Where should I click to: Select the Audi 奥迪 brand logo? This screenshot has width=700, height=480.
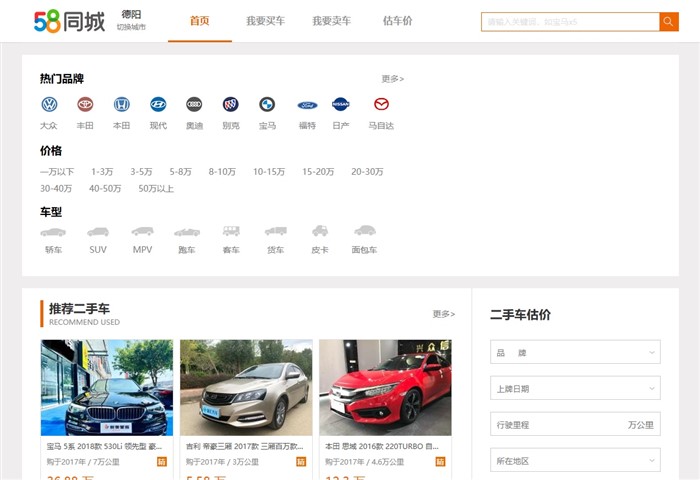tap(194, 104)
